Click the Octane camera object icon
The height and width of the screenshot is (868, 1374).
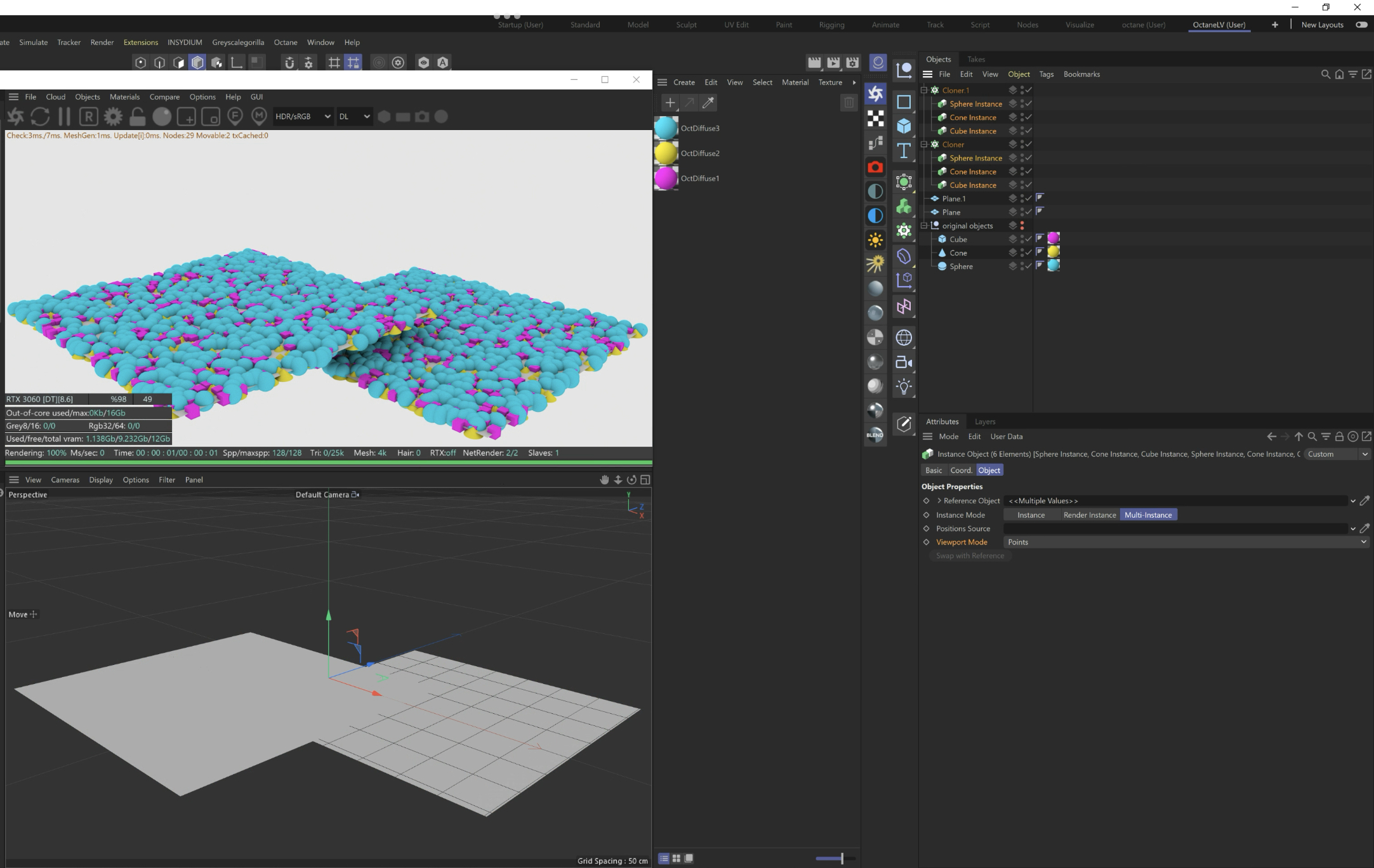[x=875, y=167]
